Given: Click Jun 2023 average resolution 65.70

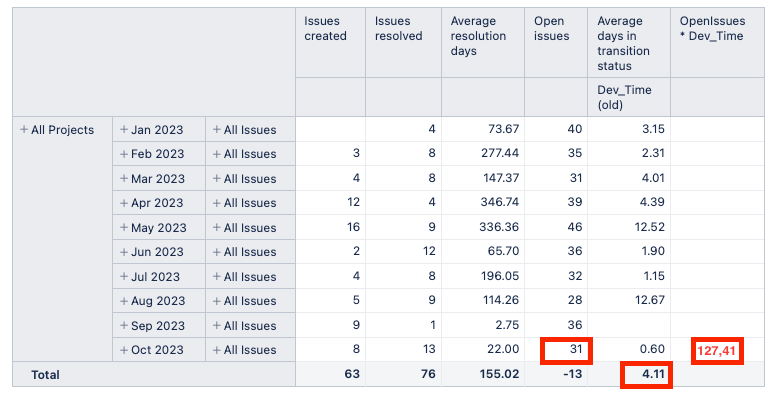Looking at the screenshot, I should [503, 251].
